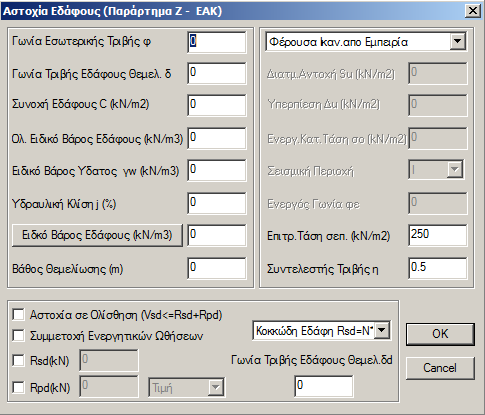
Task: Click the Επιτρ.Τάση σεπ. field showing 250
Action: click(438, 235)
